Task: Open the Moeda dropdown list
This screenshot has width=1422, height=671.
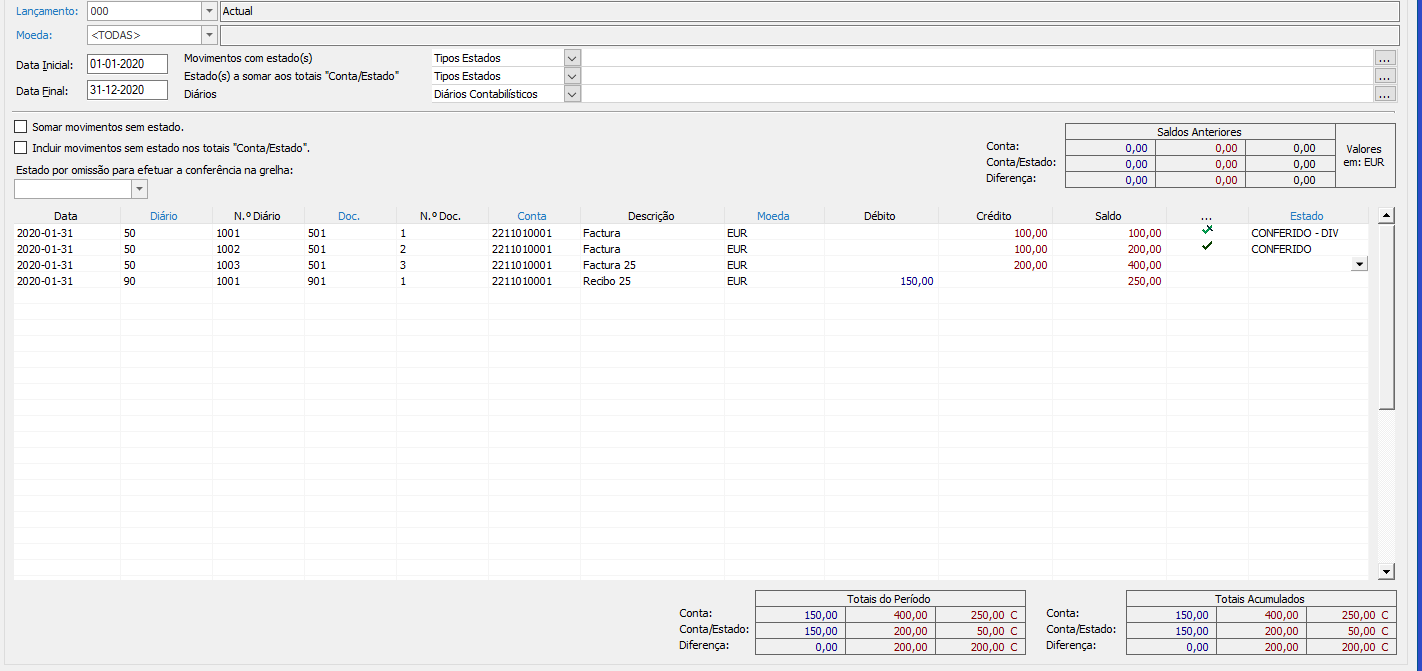Action: click(209, 36)
